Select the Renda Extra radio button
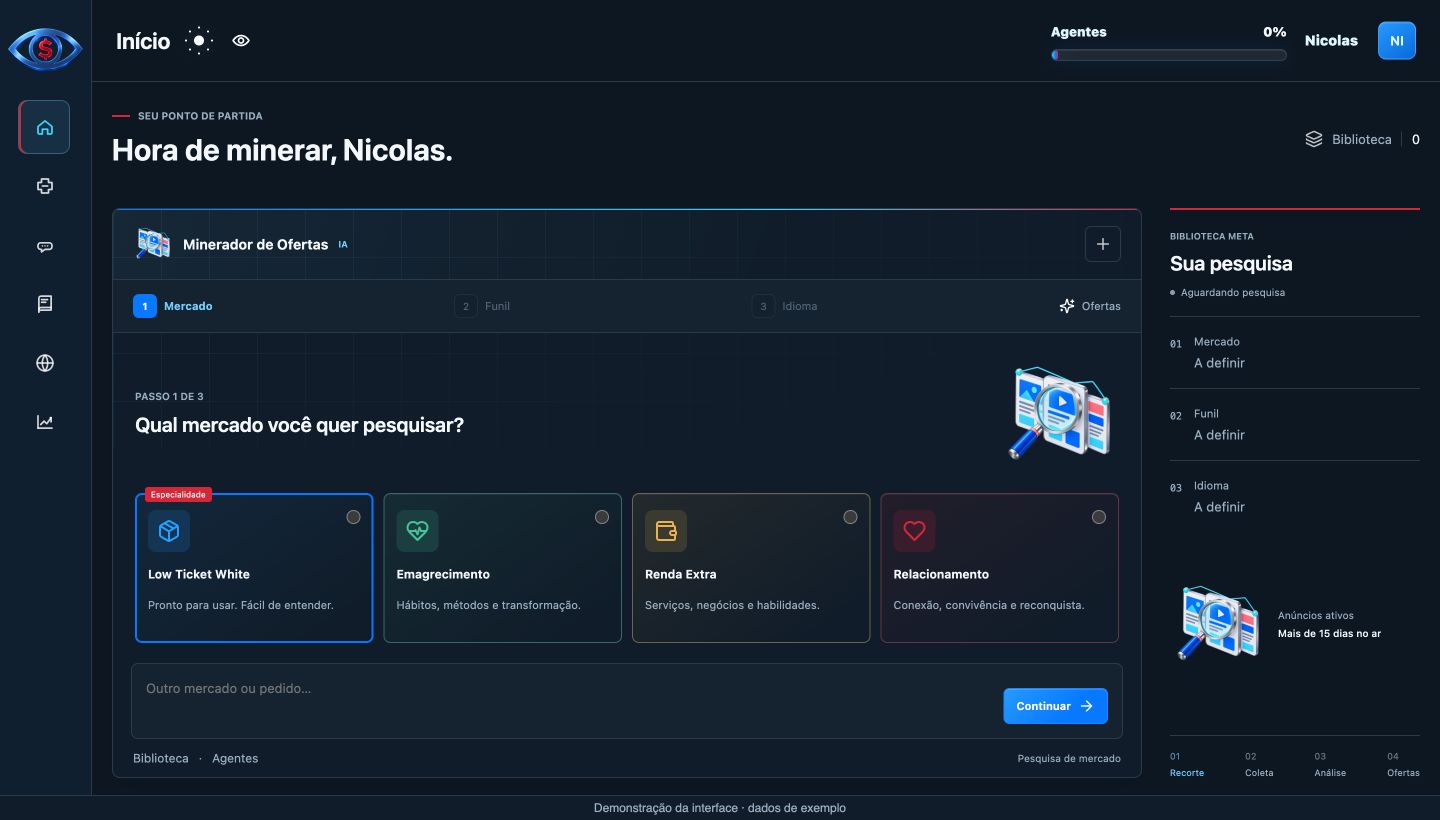Image resolution: width=1440 pixels, height=820 pixels. click(x=850, y=517)
